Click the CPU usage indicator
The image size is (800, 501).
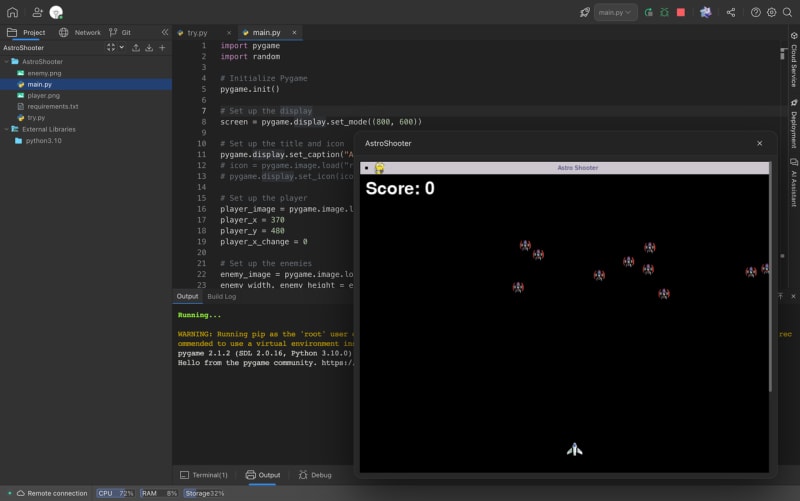116,493
